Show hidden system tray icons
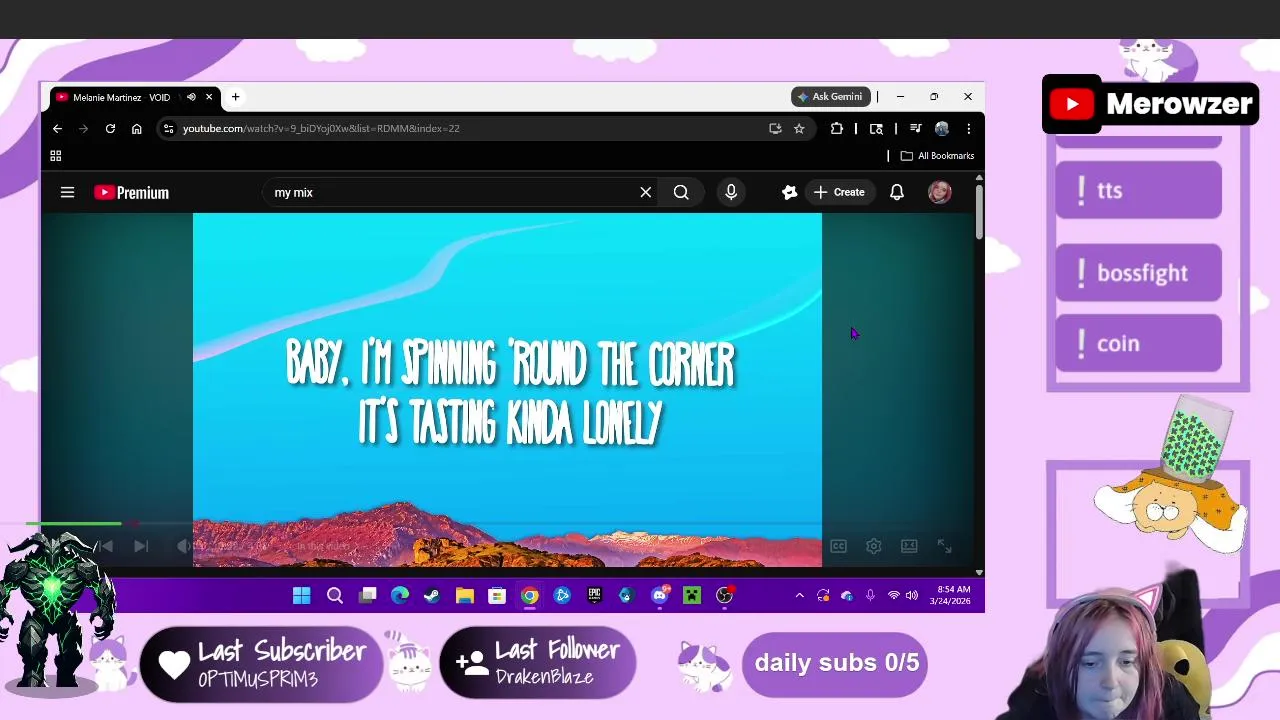Image resolution: width=1280 pixels, height=720 pixels. [799, 596]
